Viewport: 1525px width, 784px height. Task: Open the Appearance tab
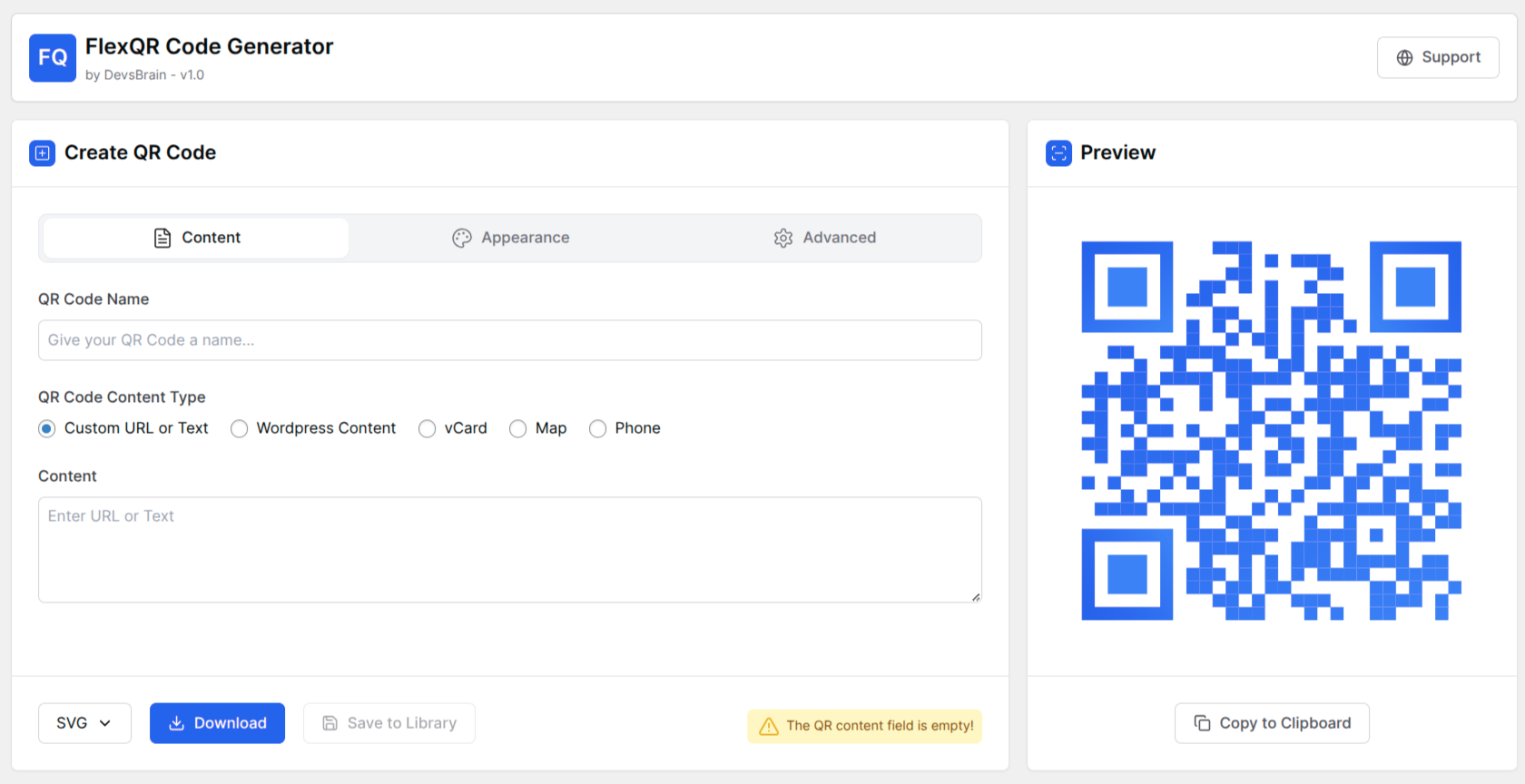point(510,238)
